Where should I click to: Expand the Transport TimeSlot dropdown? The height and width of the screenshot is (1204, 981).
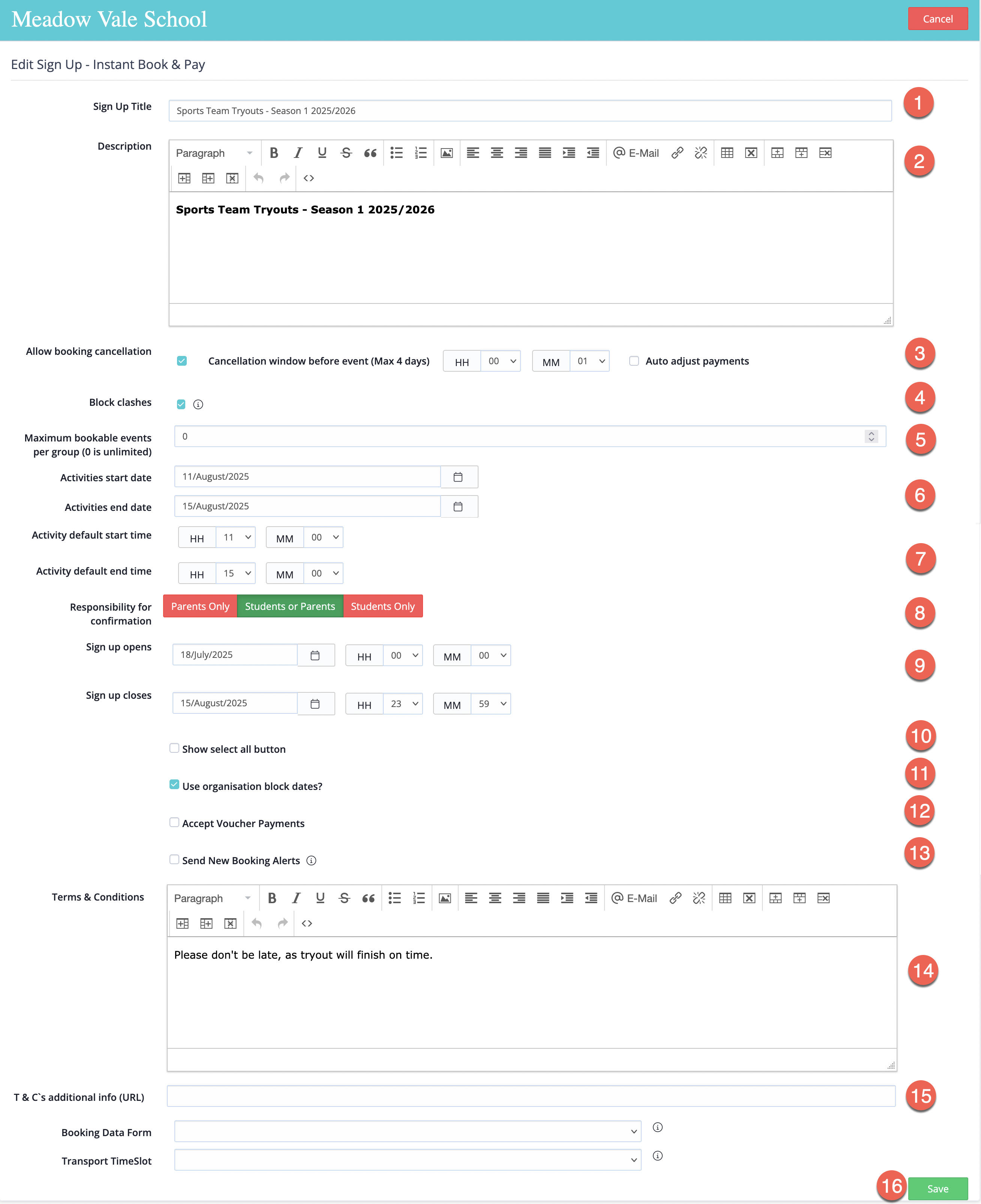[x=408, y=1159]
